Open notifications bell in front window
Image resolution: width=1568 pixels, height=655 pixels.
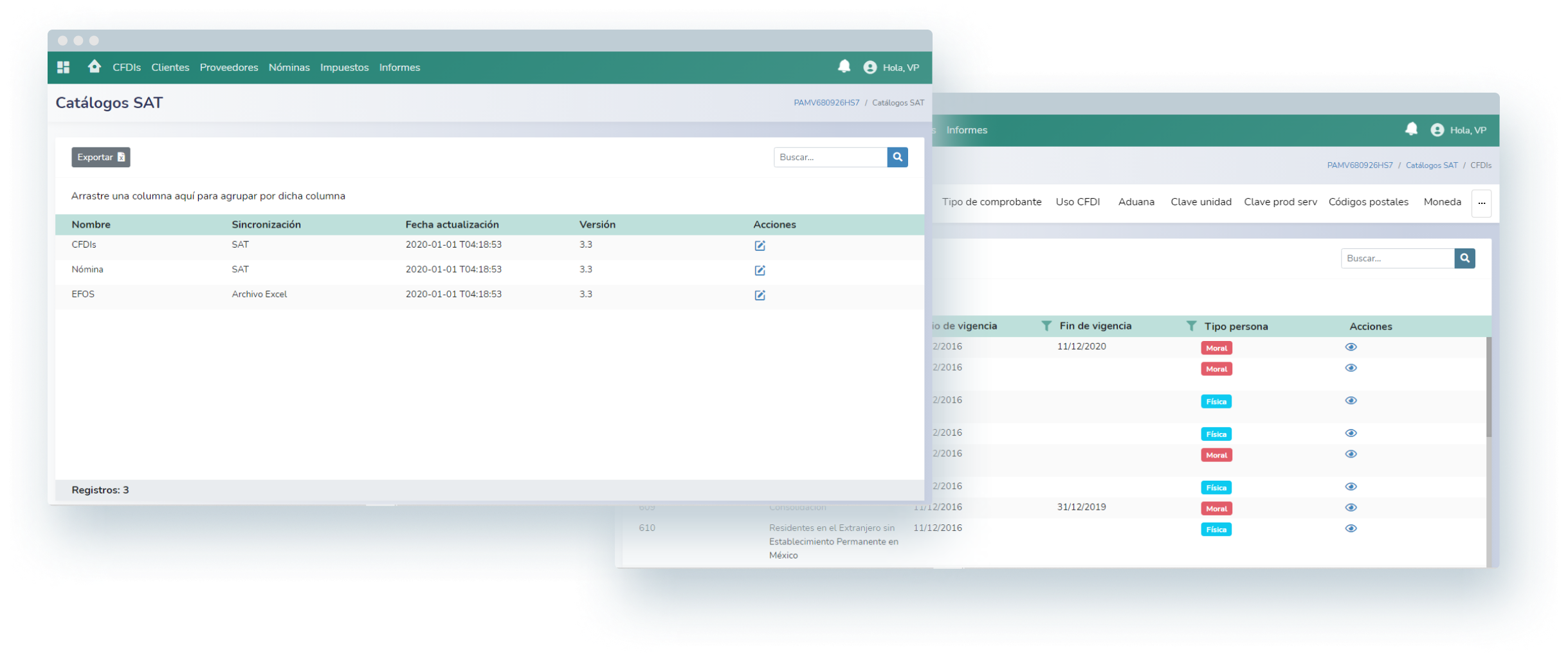pyautogui.click(x=844, y=66)
